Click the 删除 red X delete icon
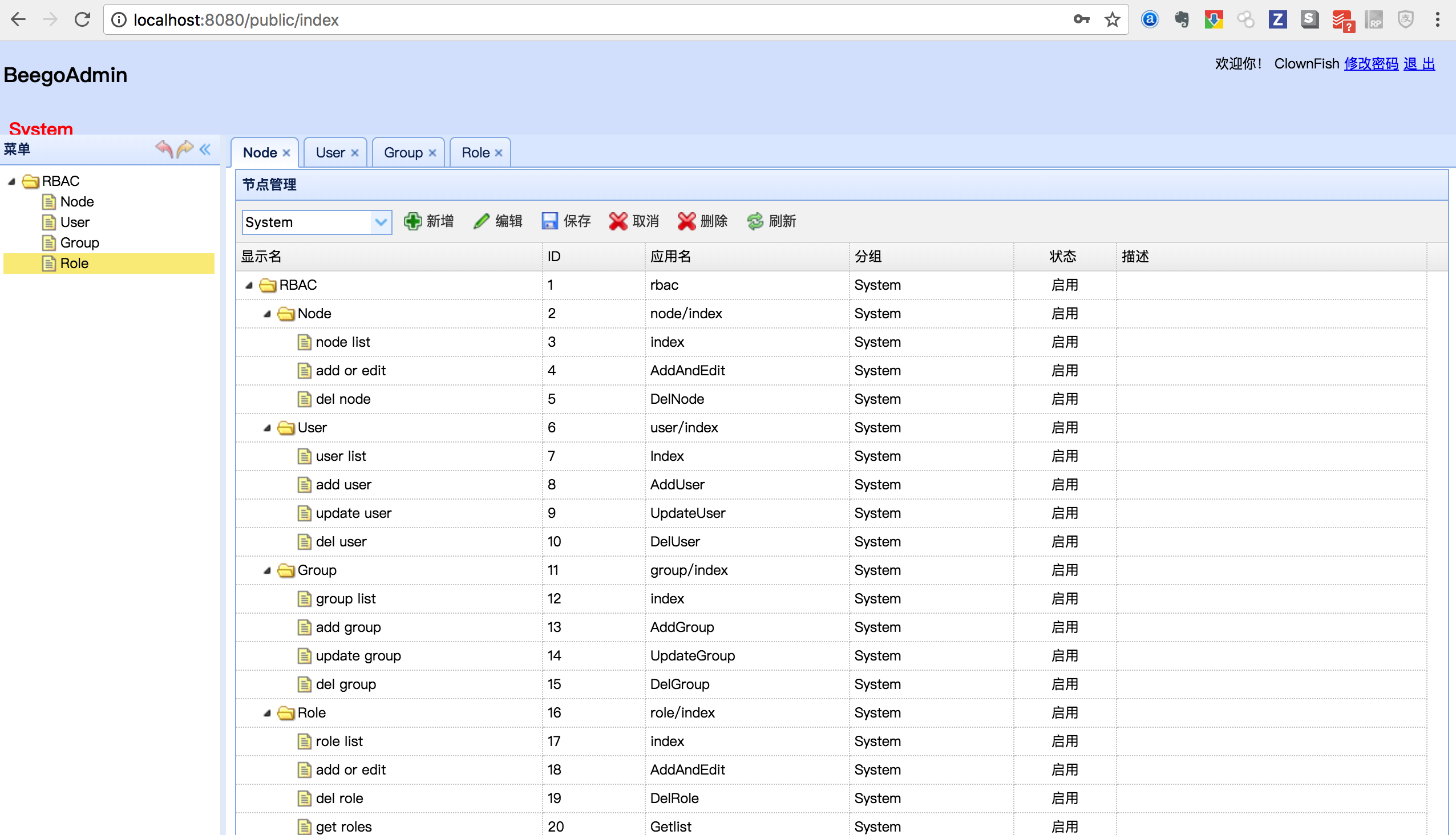 coord(686,221)
